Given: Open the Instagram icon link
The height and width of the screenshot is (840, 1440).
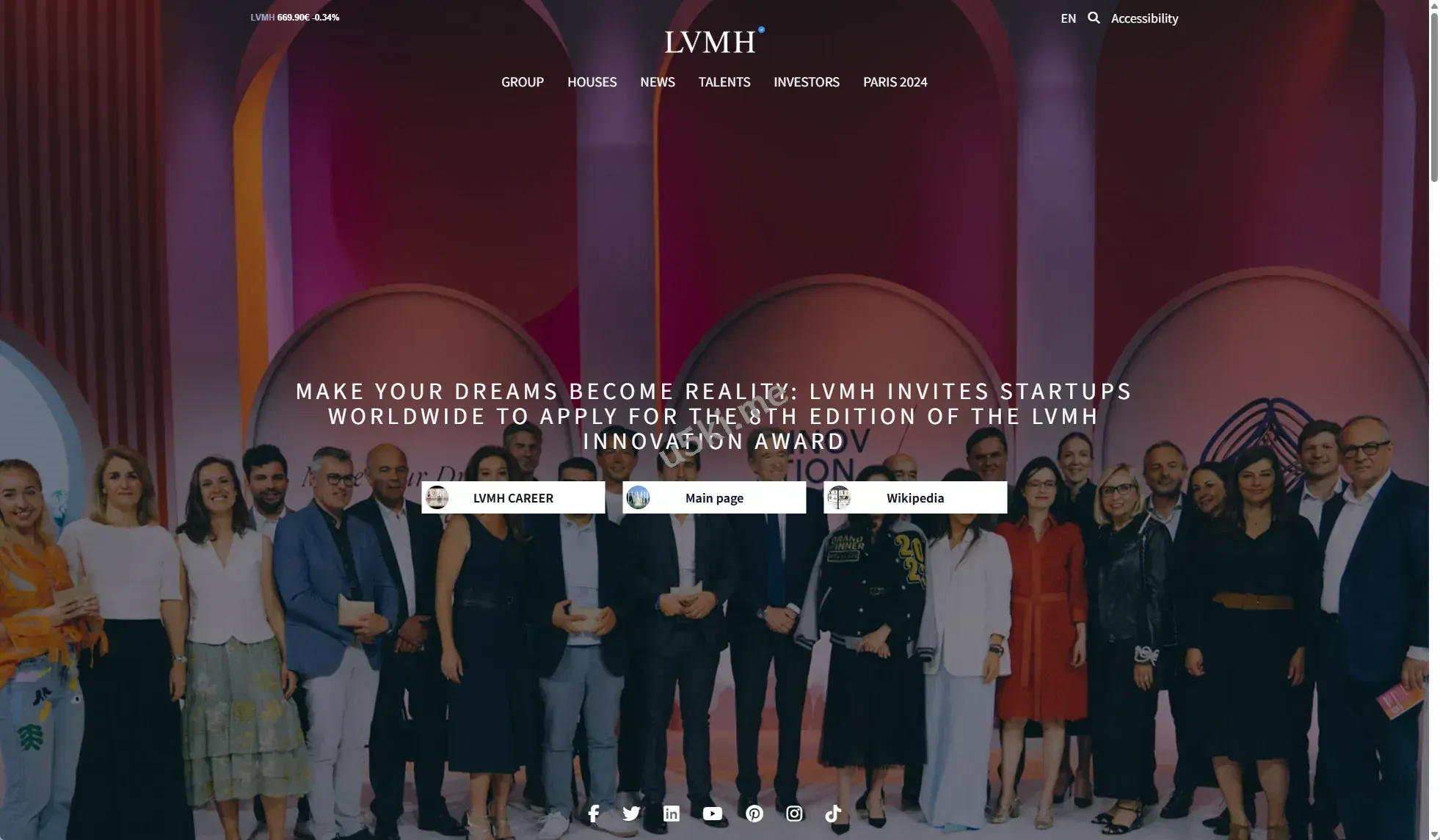Looking at the screenshot, I should [x=794, y=814].
